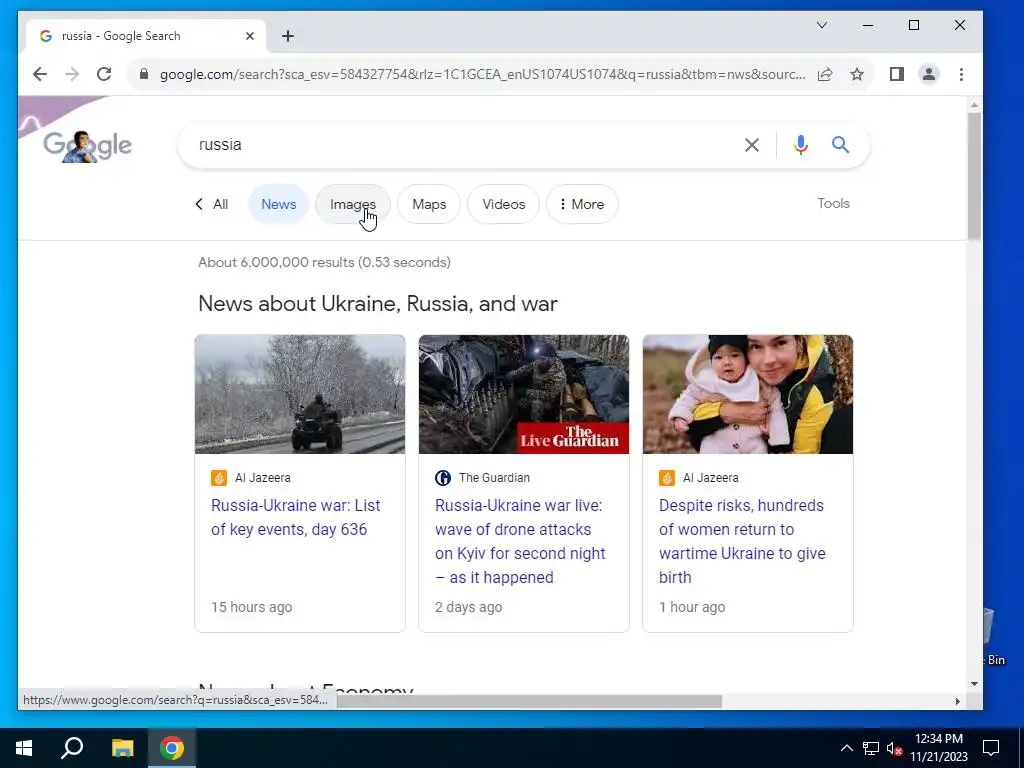Open the Windows Start menu
Image resolution: width=1024 pixels, height=768 pixels.
[x=24, y=748]
